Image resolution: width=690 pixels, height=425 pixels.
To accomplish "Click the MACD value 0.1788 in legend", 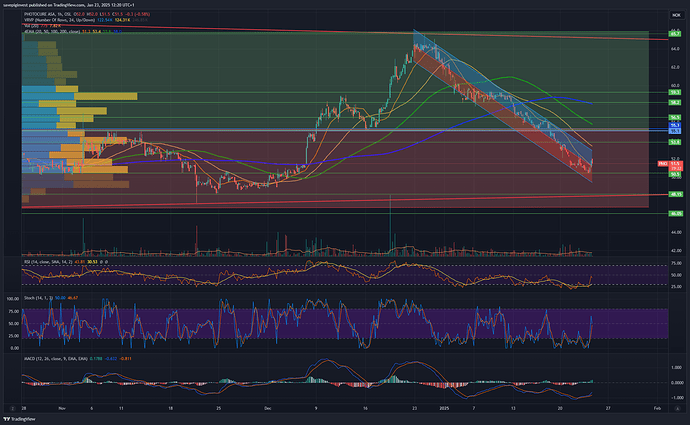I will (96, 359).
